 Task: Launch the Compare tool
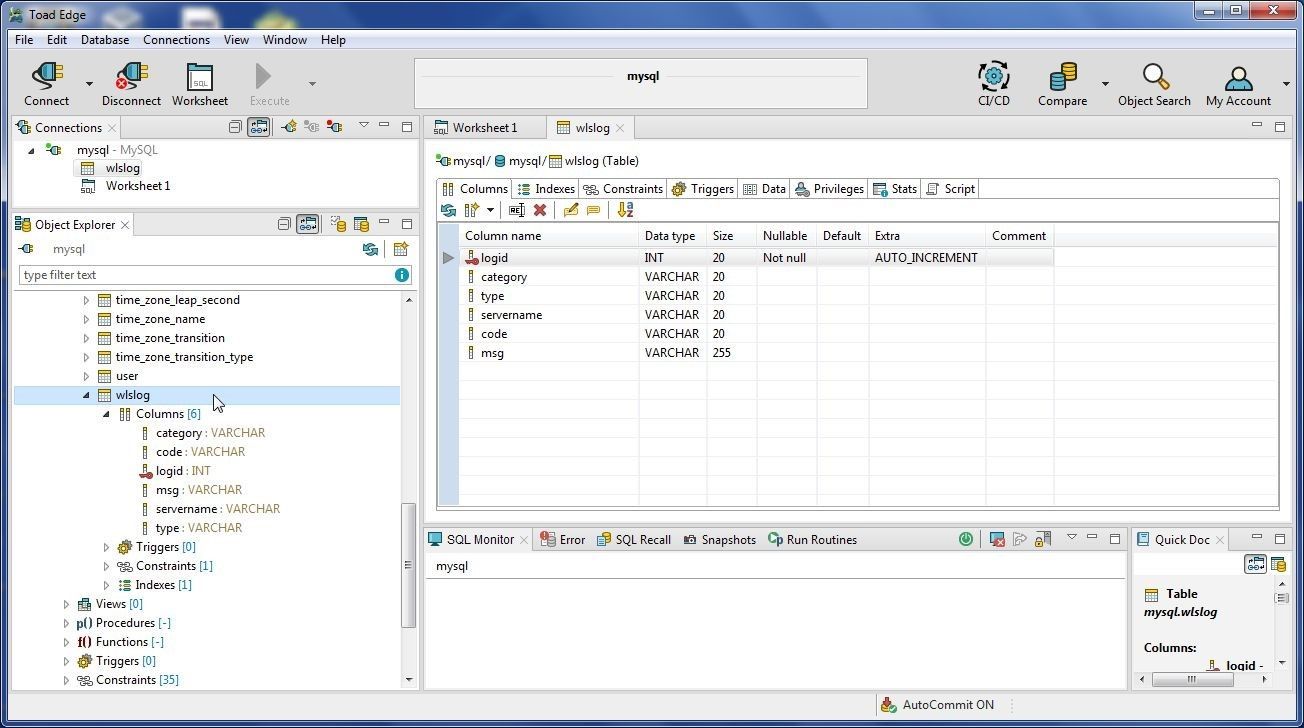pyautogui.click(x=1062, y=84)
